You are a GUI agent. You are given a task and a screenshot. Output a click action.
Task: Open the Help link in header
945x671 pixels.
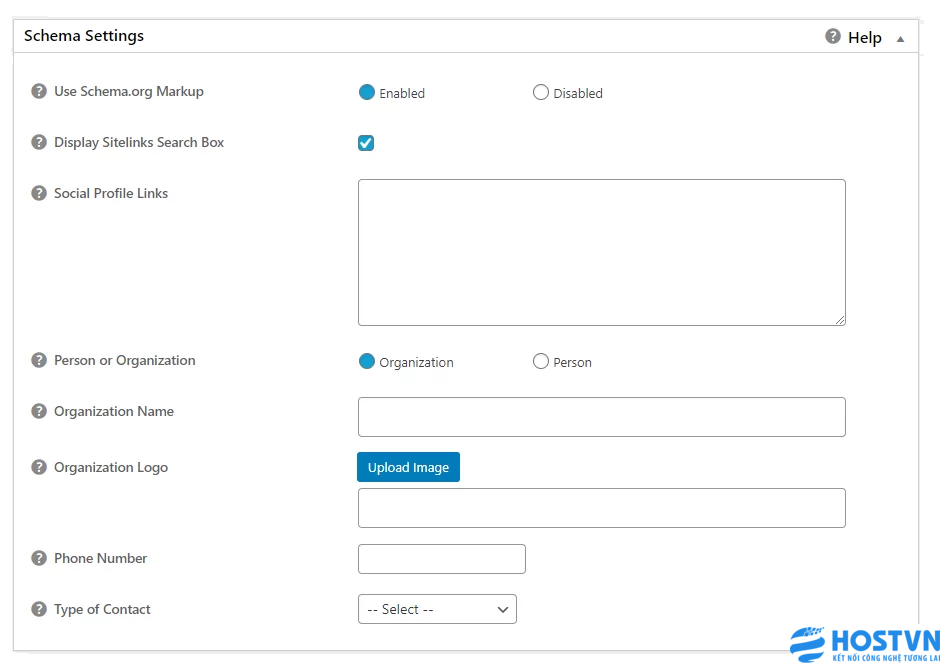click(x=864, y=37)
